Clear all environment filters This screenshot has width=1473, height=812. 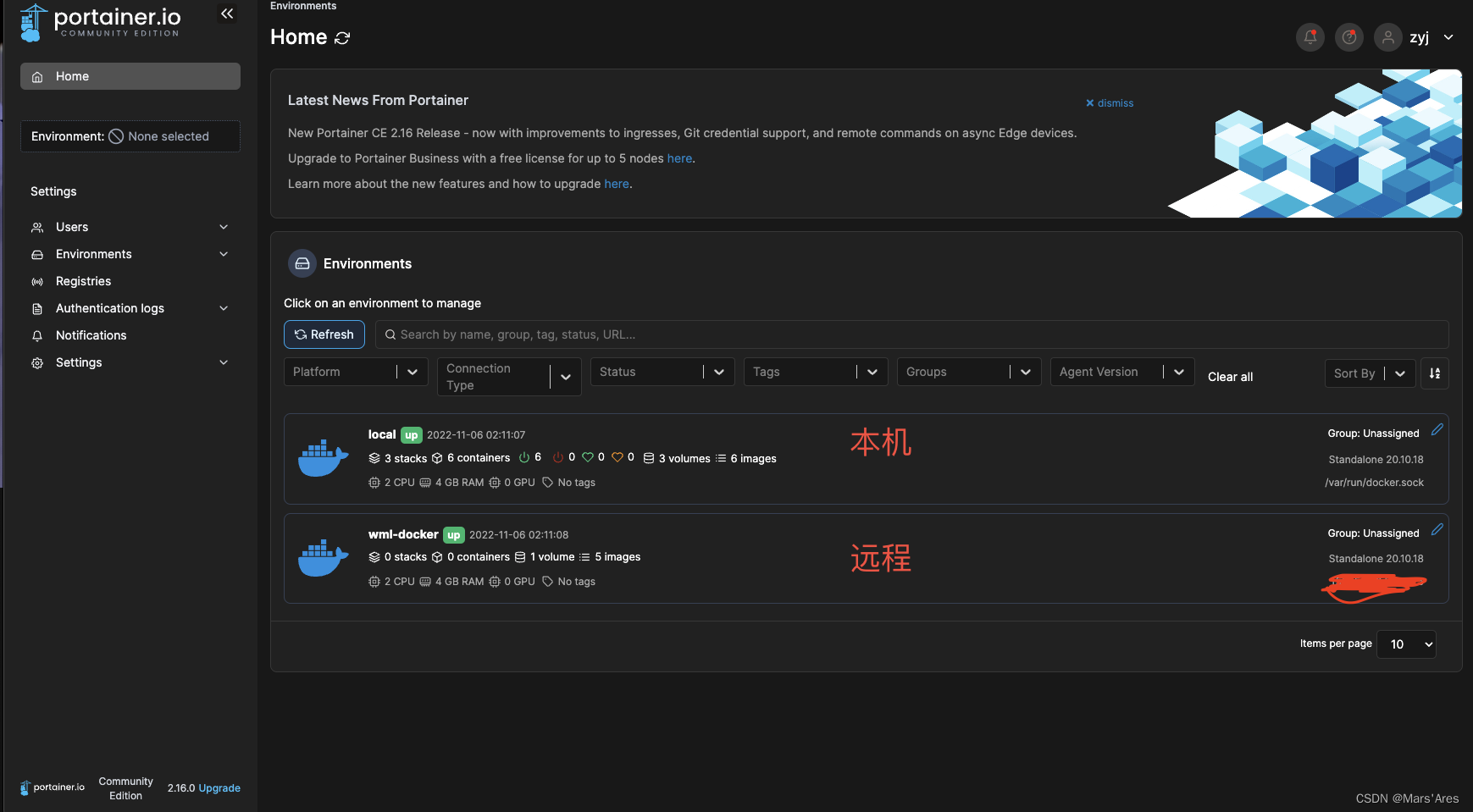pos(1230,377)
